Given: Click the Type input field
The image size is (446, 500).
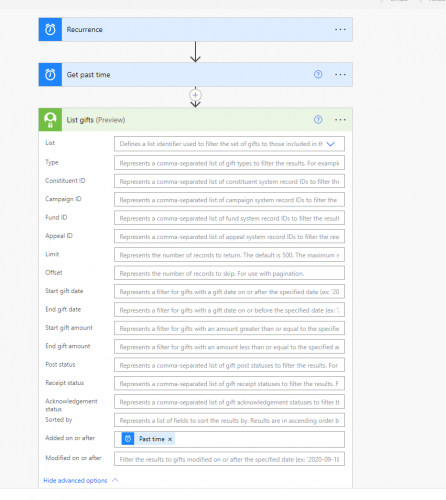Looking at the screenshot, I should 229,163.
